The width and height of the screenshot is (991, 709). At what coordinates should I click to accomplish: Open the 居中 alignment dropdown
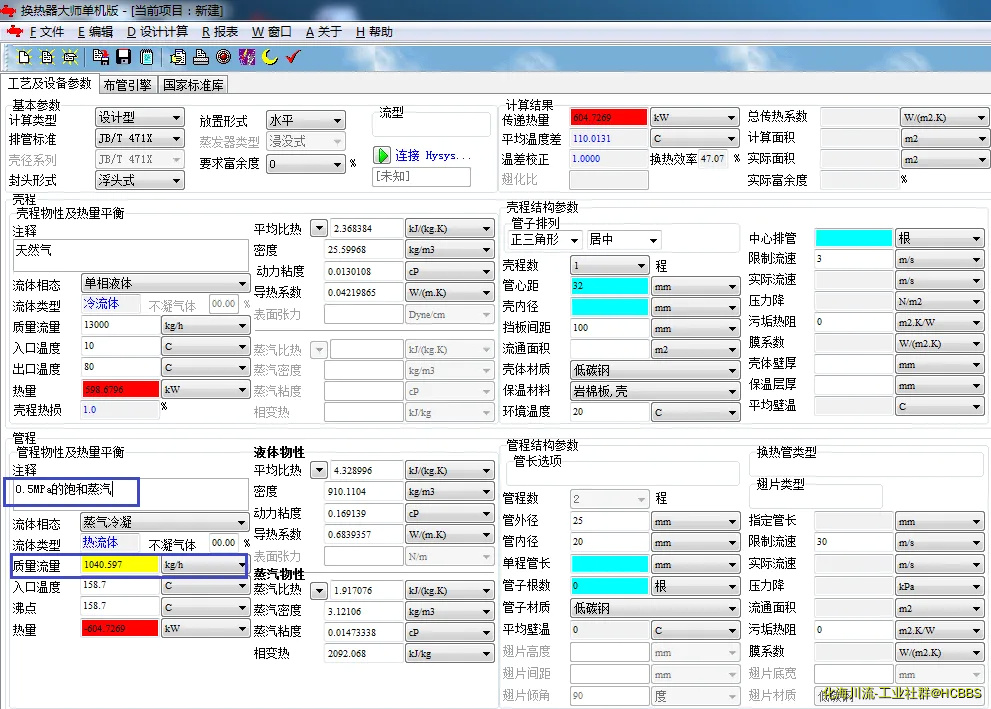[x=624, y=239]
